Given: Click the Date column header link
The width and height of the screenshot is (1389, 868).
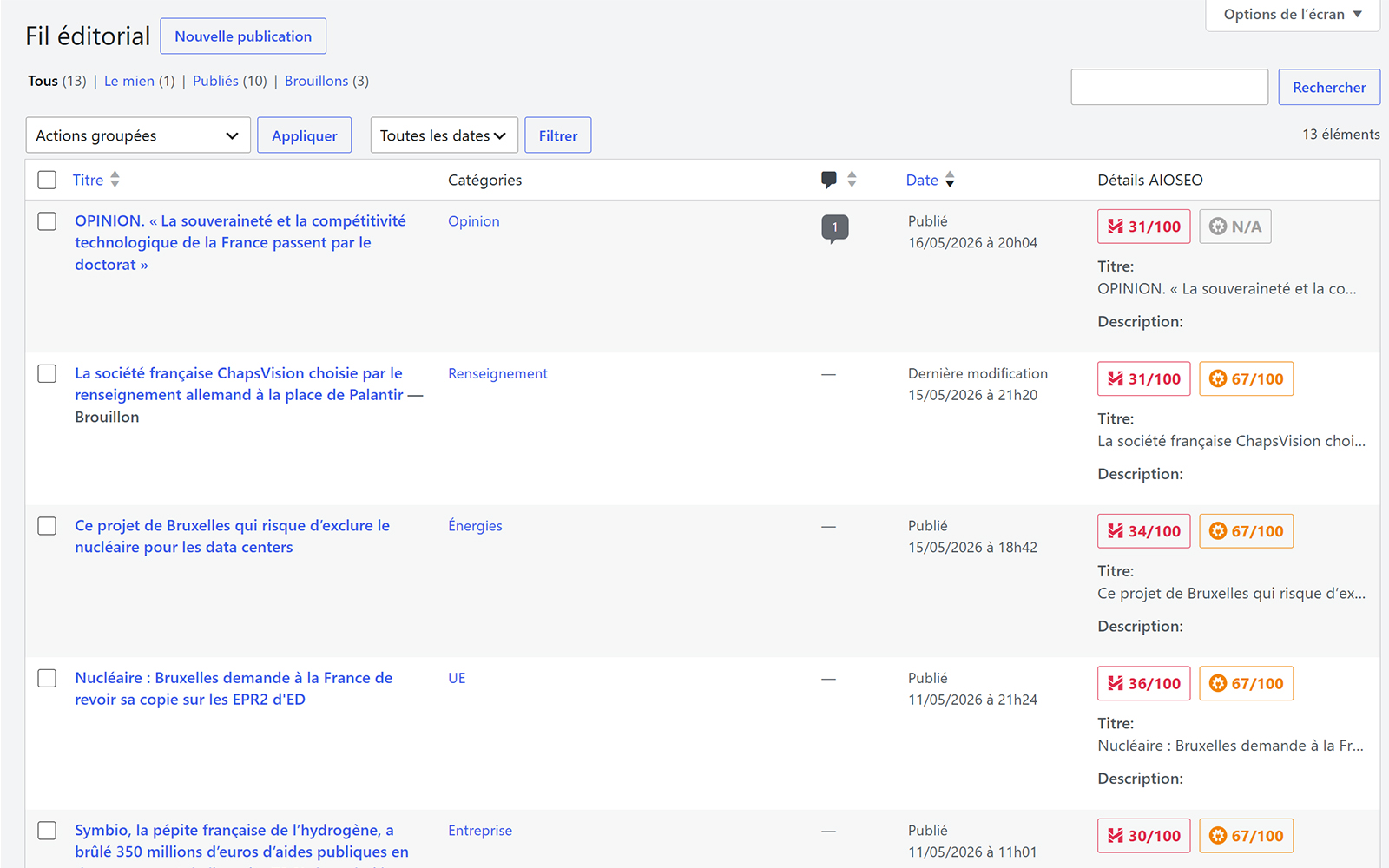Looking at the screenshot, I should coord(922,180).
